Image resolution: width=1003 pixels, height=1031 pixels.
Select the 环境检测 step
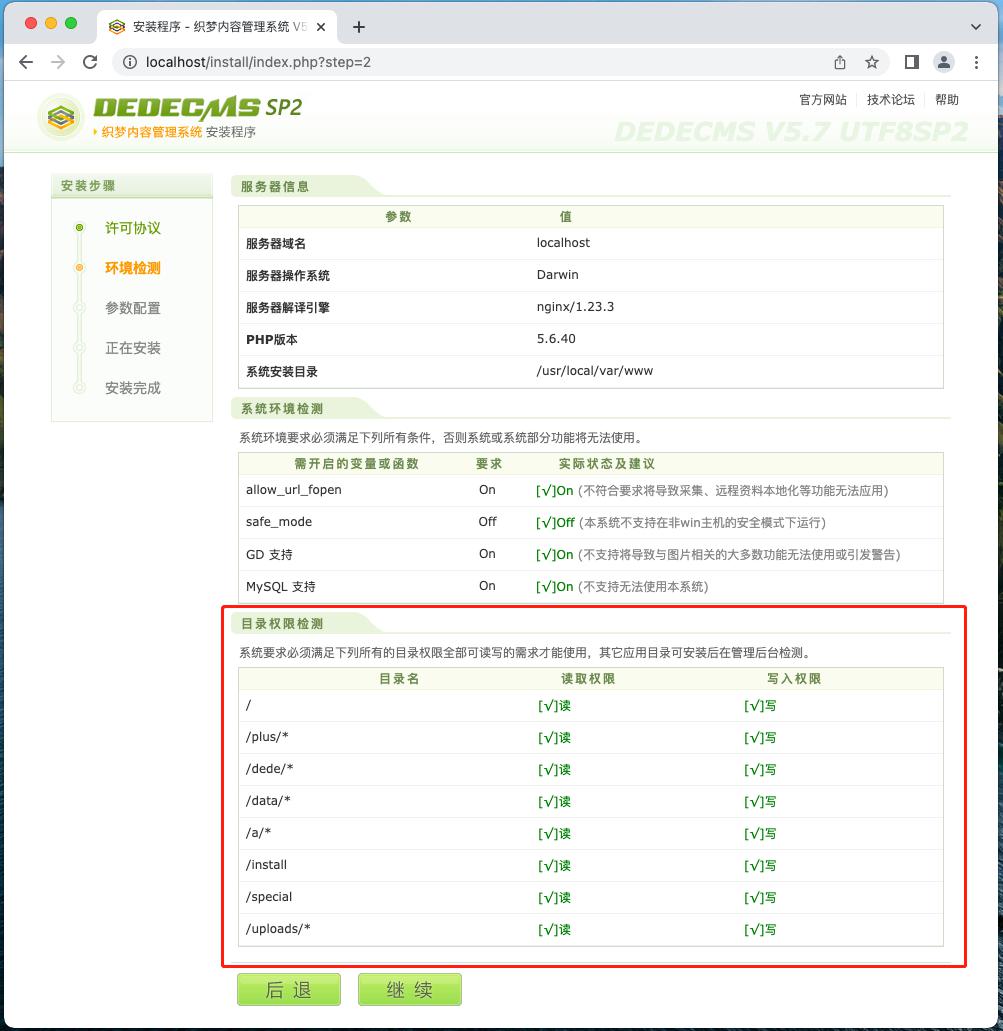pyautogui.click(x=133, y=268)
